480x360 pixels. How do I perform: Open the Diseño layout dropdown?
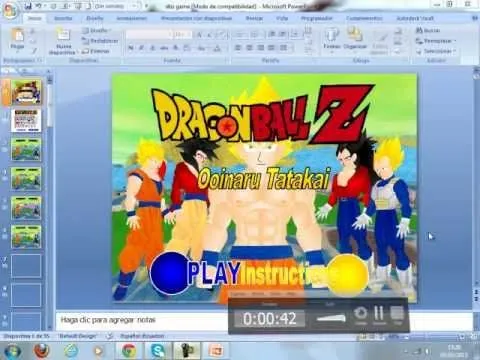(96, 31)
